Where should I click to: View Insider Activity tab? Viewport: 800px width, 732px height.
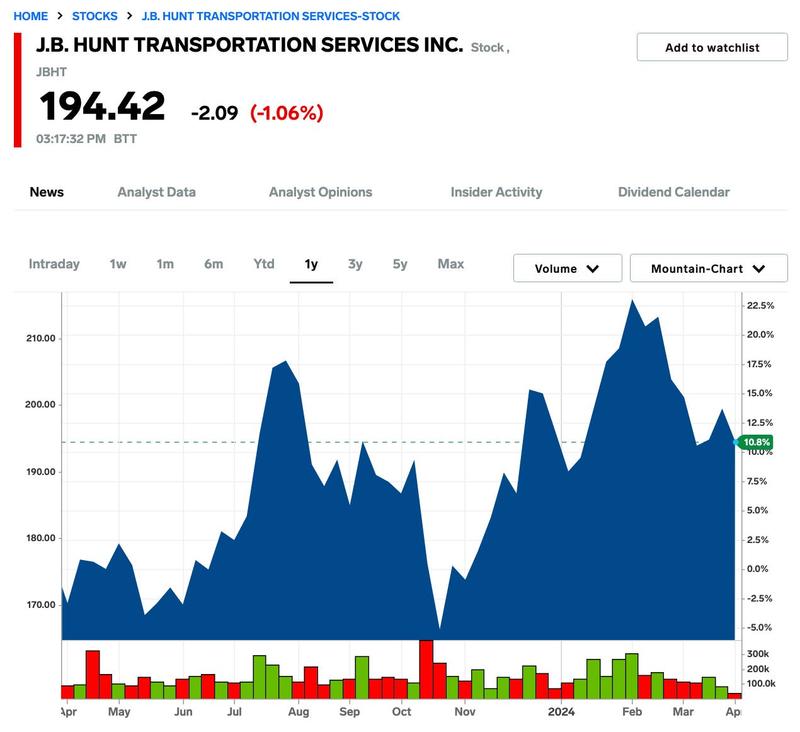click(x=496, y=192)
